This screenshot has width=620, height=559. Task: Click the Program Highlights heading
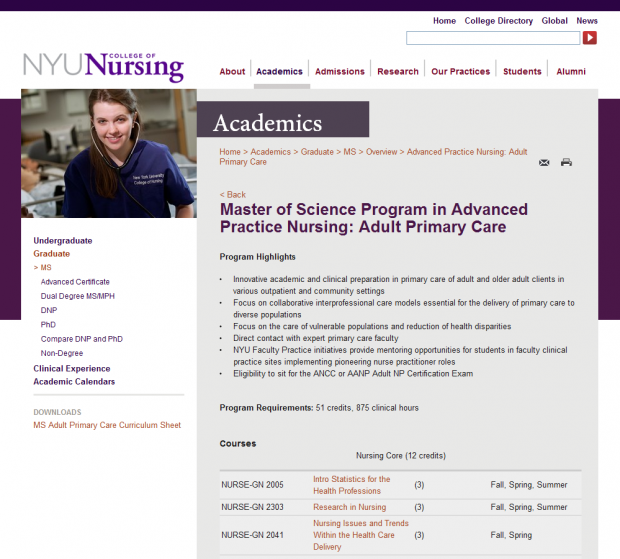click(x=257, y=257)
